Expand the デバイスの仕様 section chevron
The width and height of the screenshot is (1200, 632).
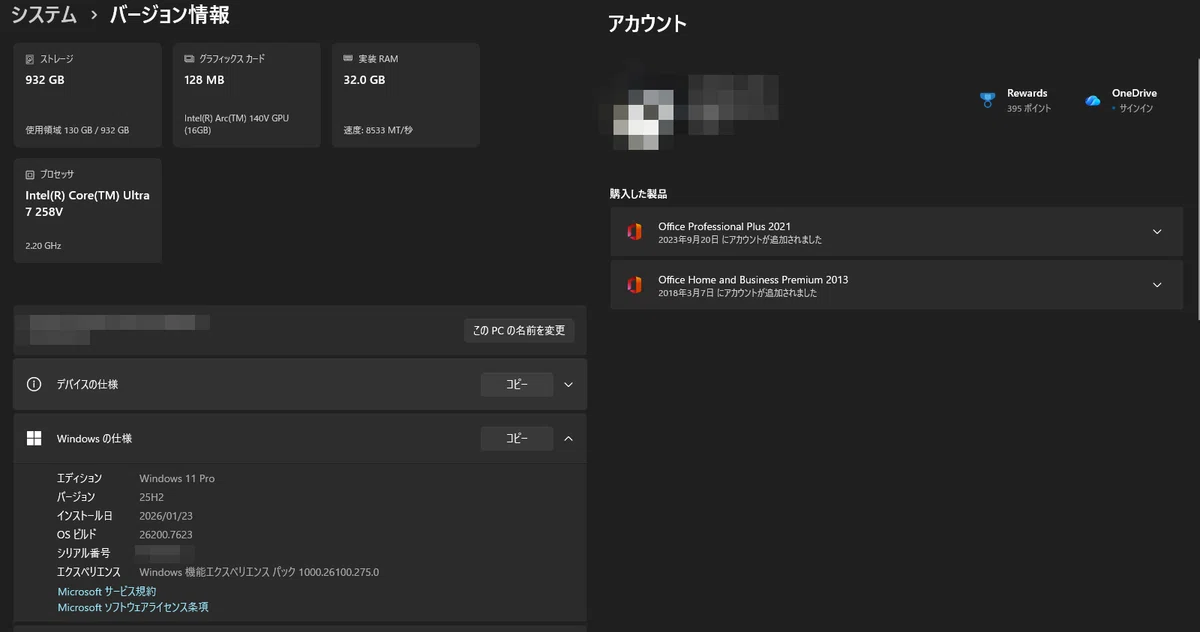pyautogui.click(x=568, y=384)
